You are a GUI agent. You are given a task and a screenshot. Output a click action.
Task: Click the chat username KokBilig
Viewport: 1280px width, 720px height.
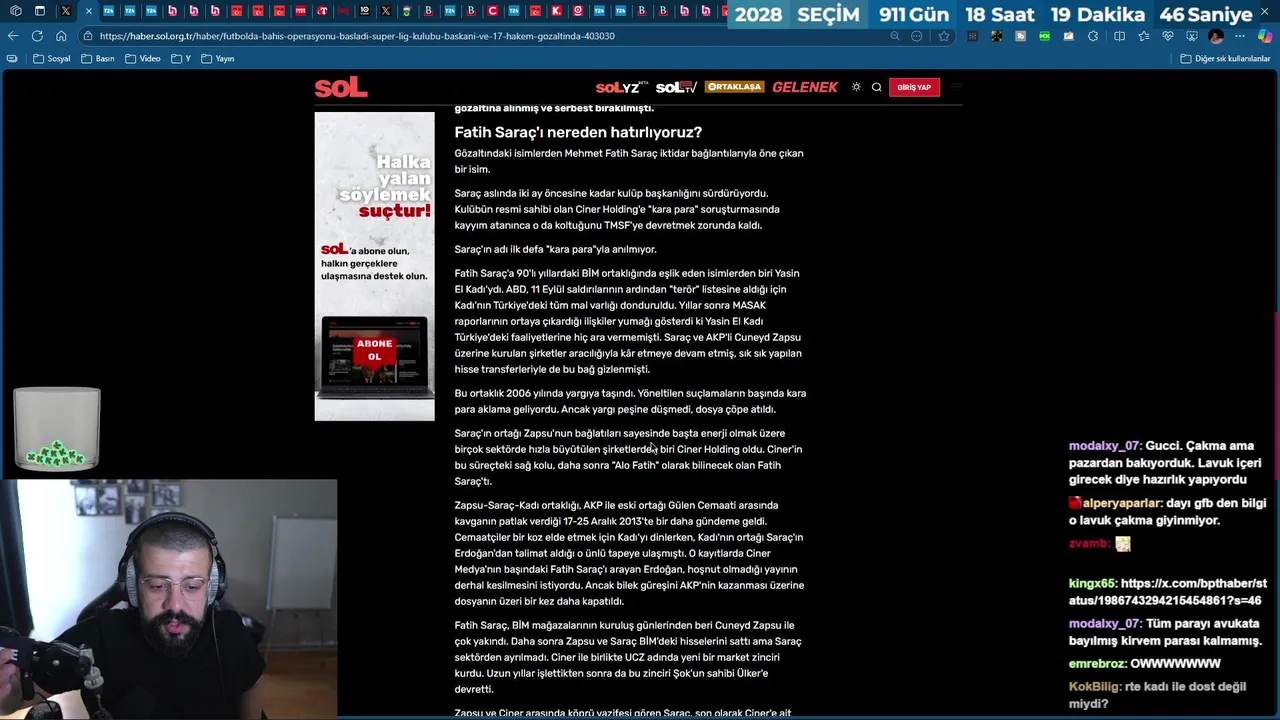tap(1095, 687)
